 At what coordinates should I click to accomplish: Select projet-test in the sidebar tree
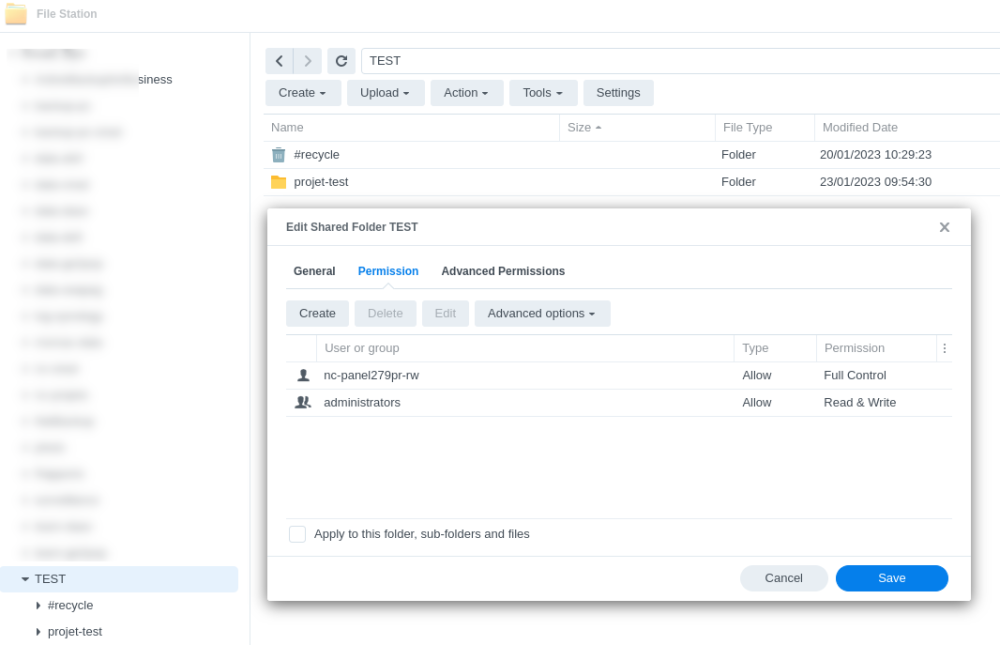pyautogui.click(x=75, y=632)
